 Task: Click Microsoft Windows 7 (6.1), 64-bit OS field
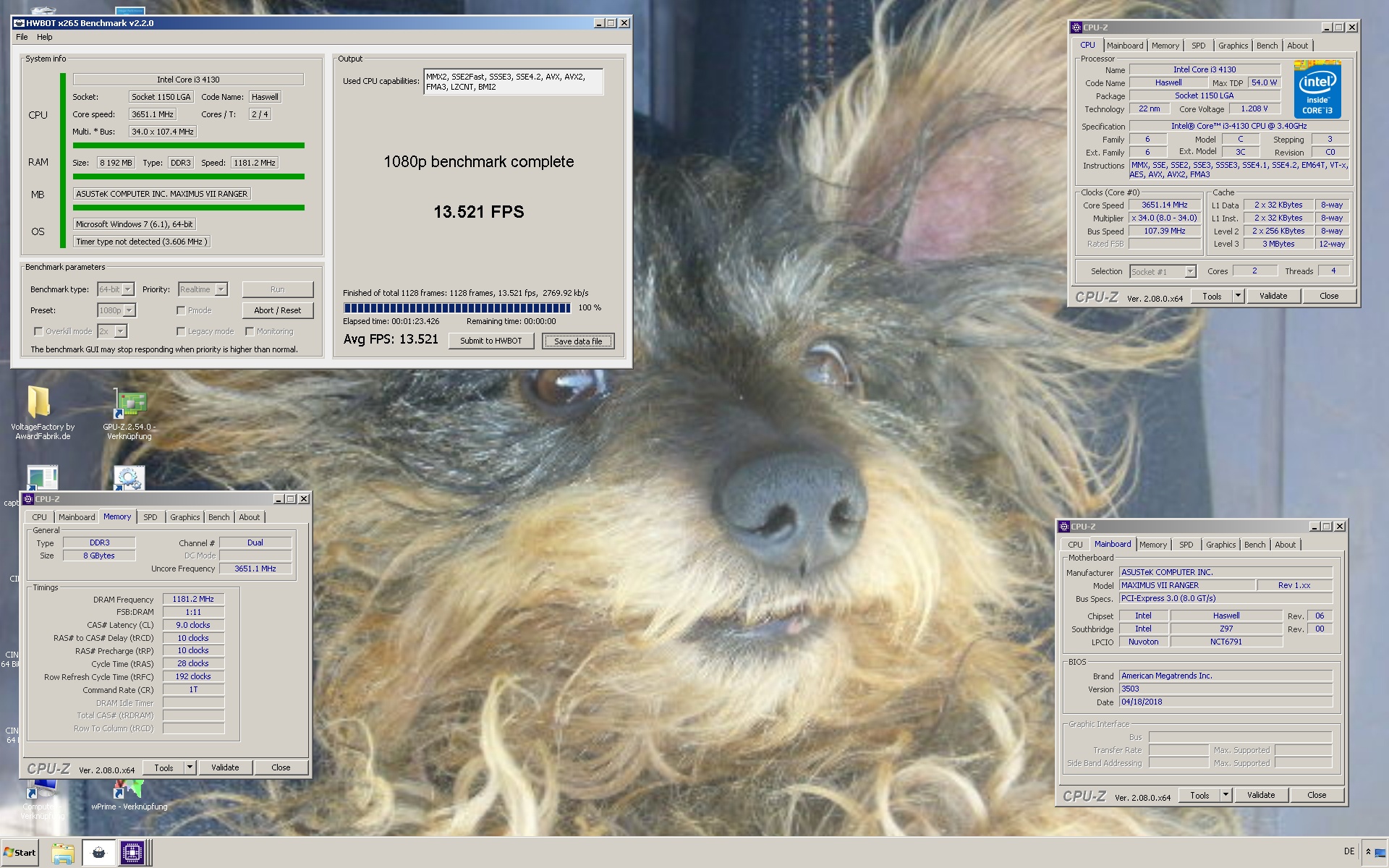tap(135, 224)
